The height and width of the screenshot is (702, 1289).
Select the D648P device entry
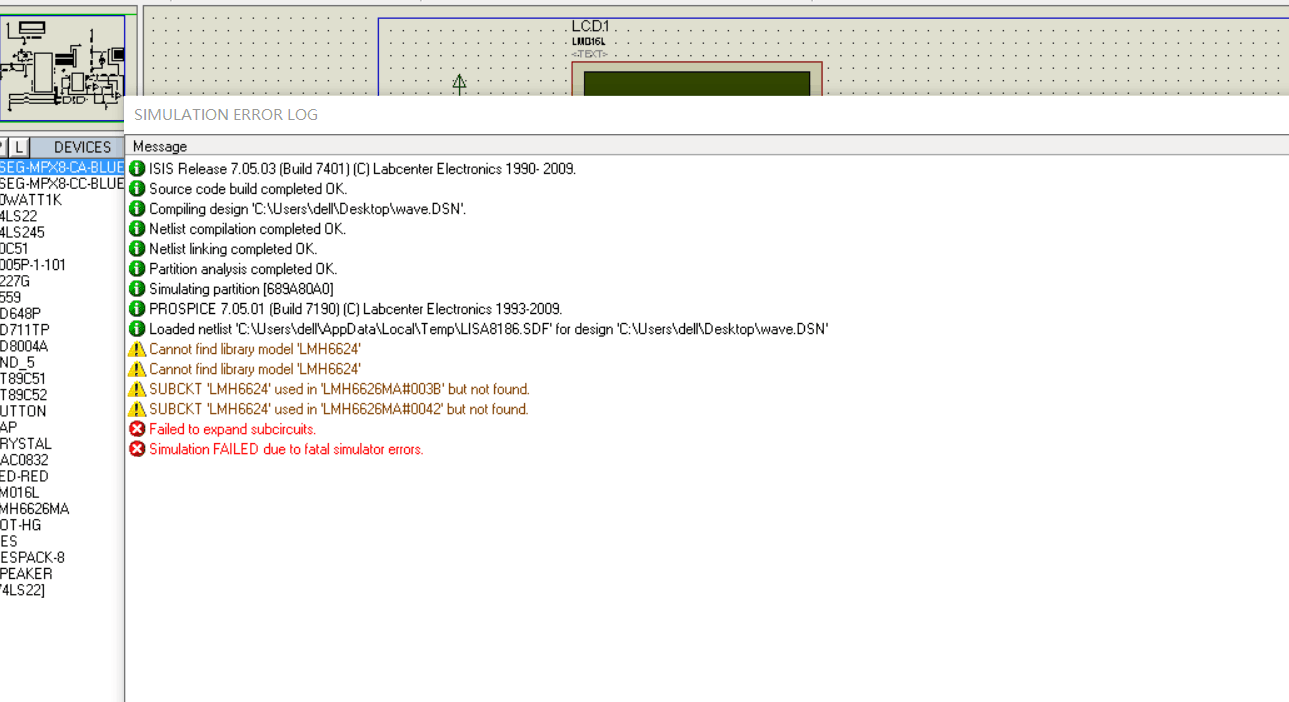(20, 314)
